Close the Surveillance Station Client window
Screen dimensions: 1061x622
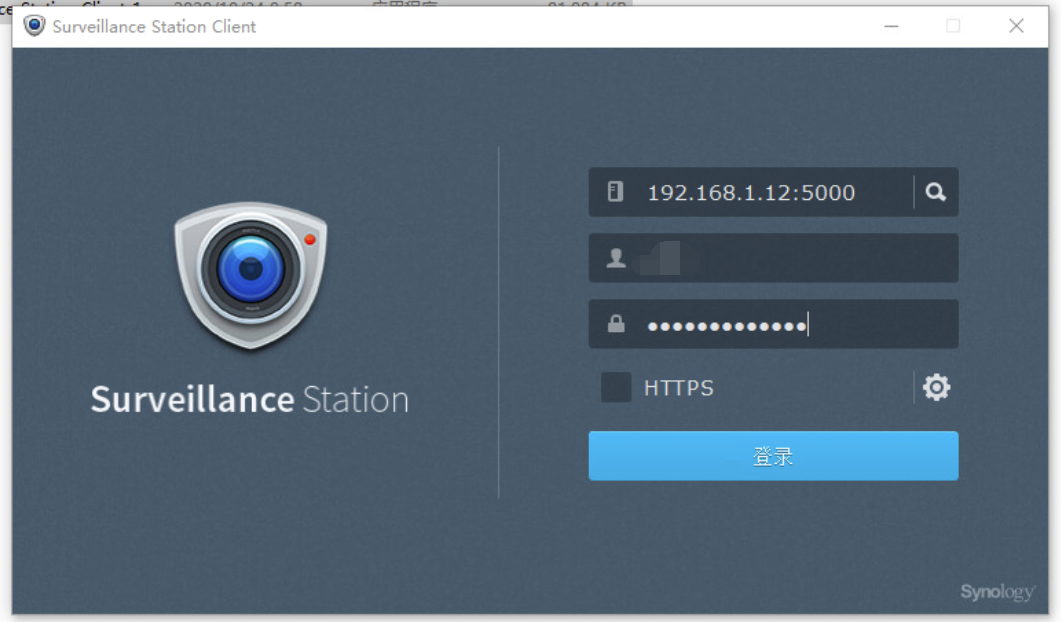point(1016,26)
